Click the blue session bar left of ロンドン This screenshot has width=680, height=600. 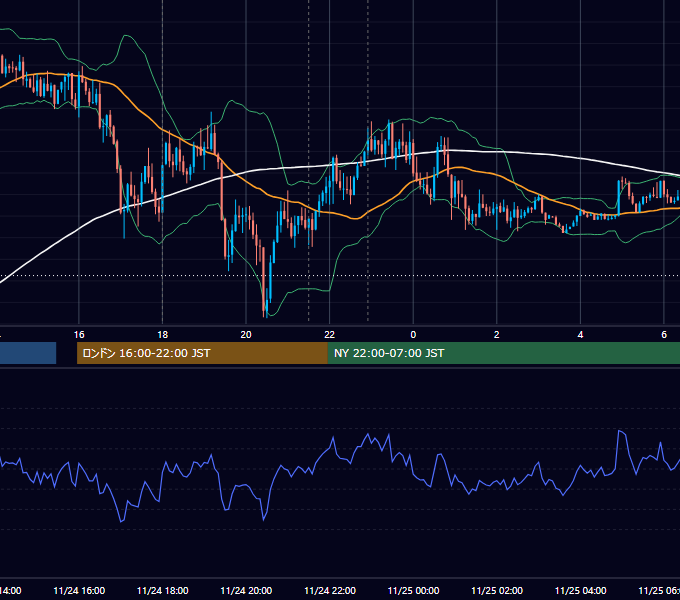coord(28,353)
